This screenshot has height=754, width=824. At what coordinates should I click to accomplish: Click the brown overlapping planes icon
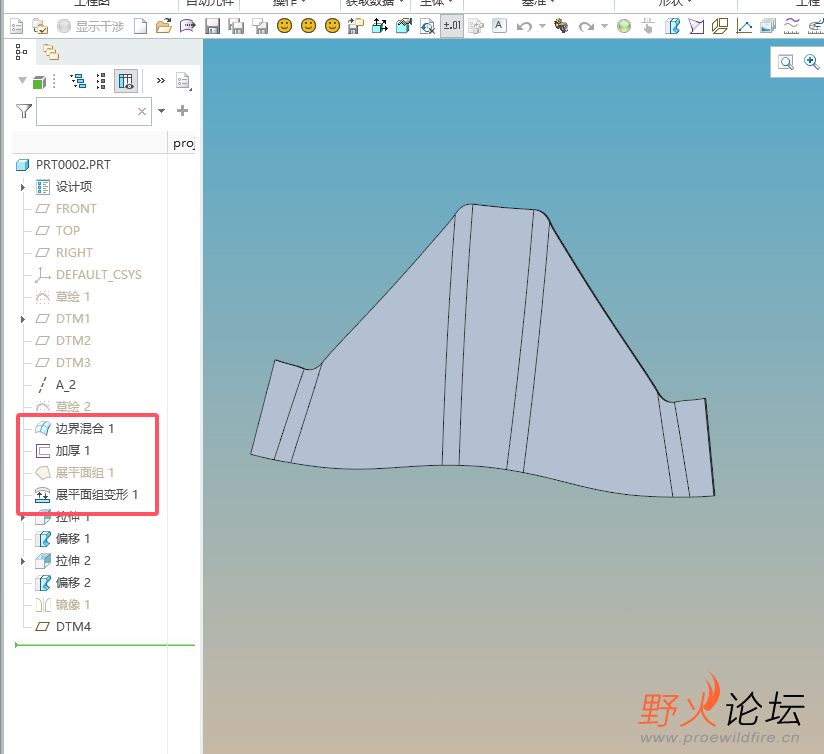click(x=720, y=26)
